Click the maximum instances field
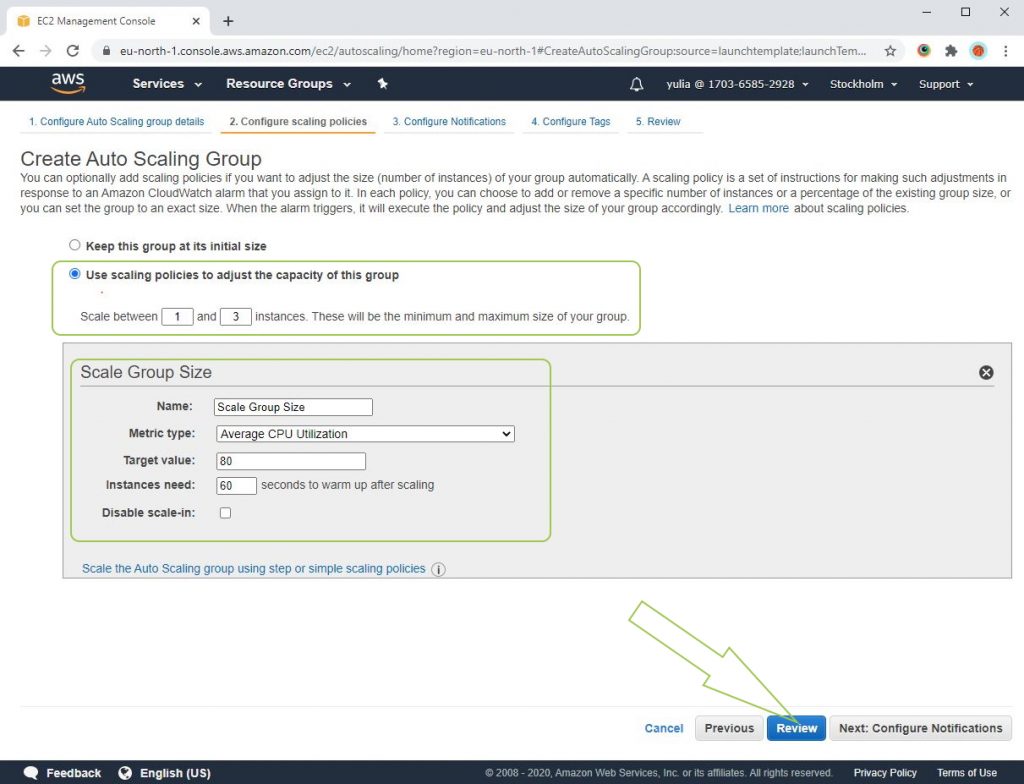Viewport: 1024px width, 784px height. coord(236,317)
